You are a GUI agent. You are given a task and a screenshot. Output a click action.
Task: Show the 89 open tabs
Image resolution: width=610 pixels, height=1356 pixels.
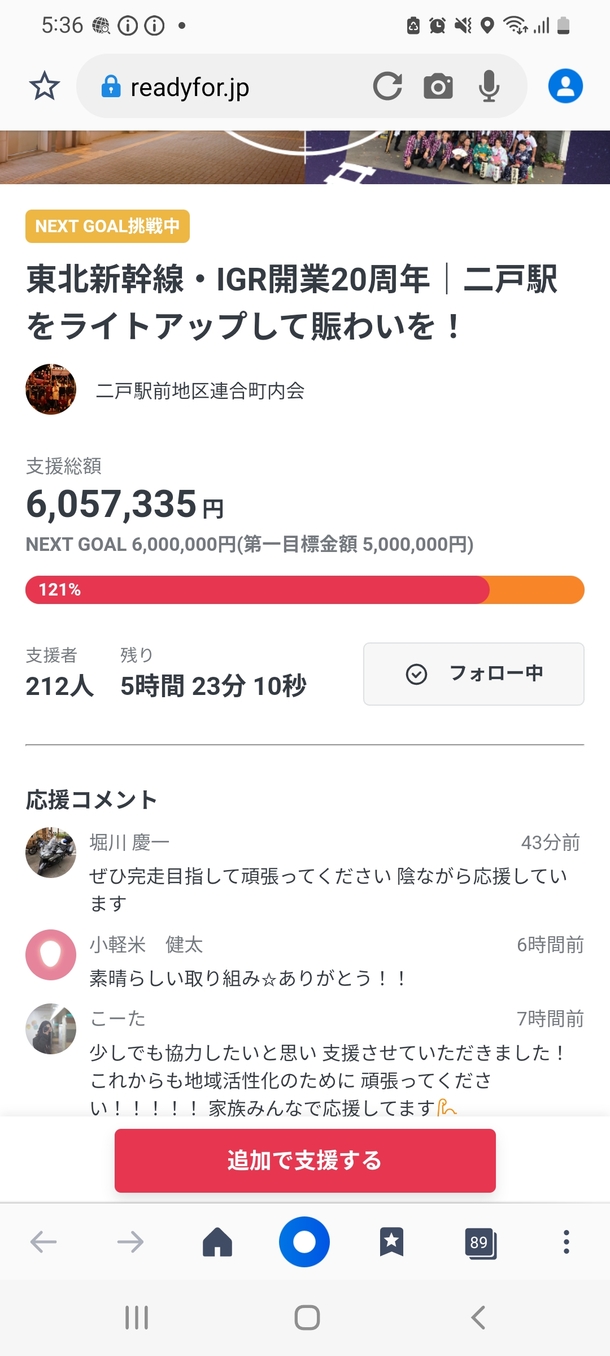tap(480, 1243)
